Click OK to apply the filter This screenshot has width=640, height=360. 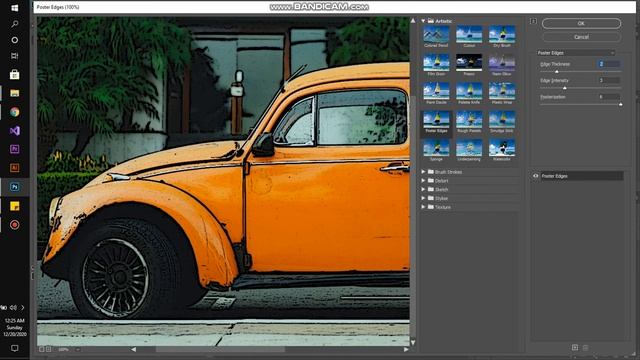pos(581,24)
